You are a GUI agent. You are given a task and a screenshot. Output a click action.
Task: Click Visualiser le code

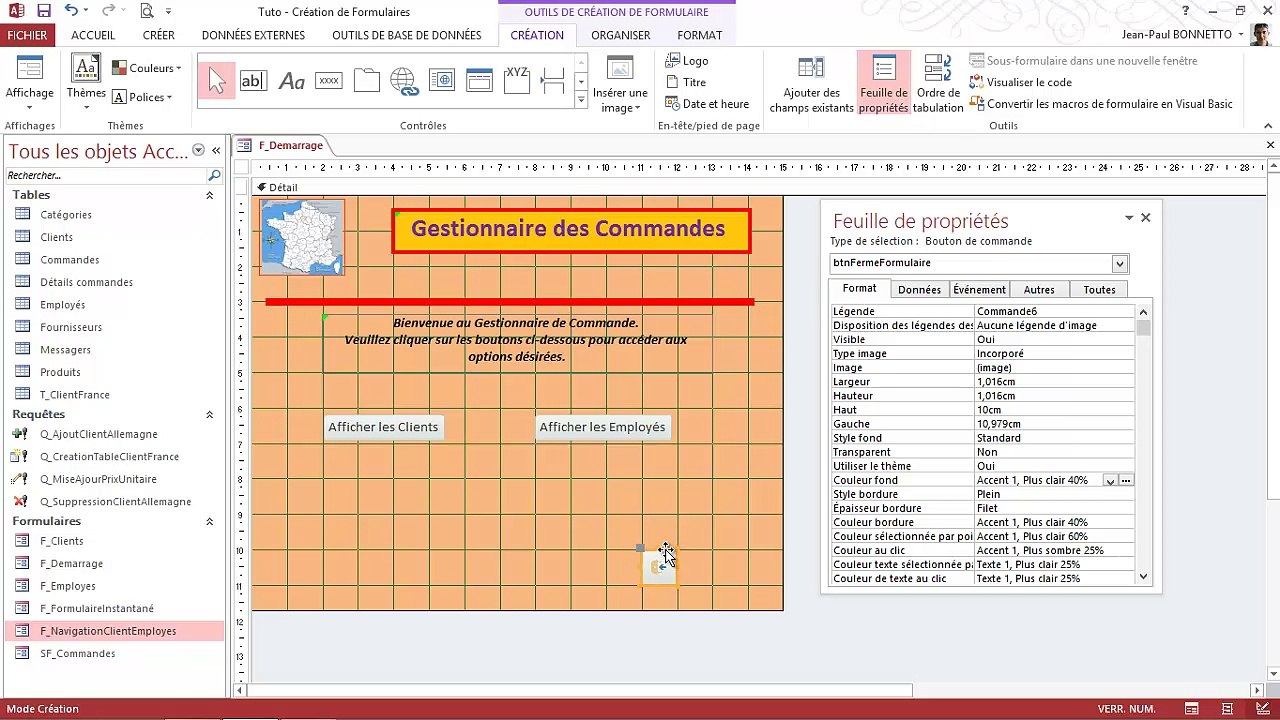tap(1020, 82)
